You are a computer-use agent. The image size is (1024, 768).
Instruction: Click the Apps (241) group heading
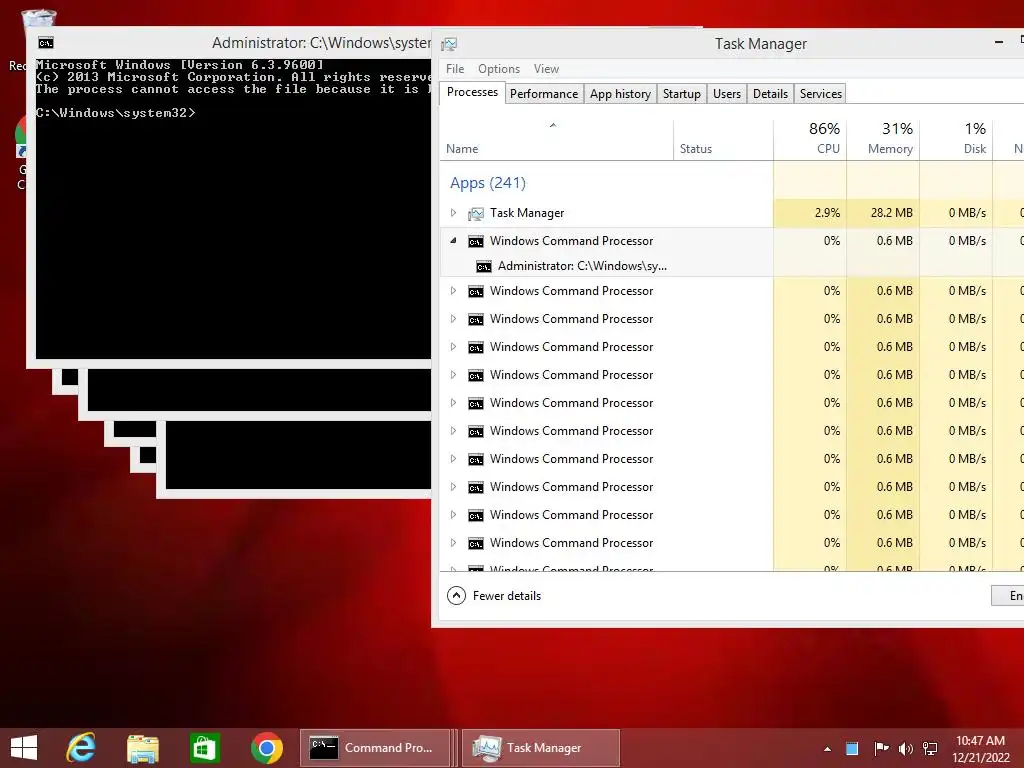click(488, 183)
